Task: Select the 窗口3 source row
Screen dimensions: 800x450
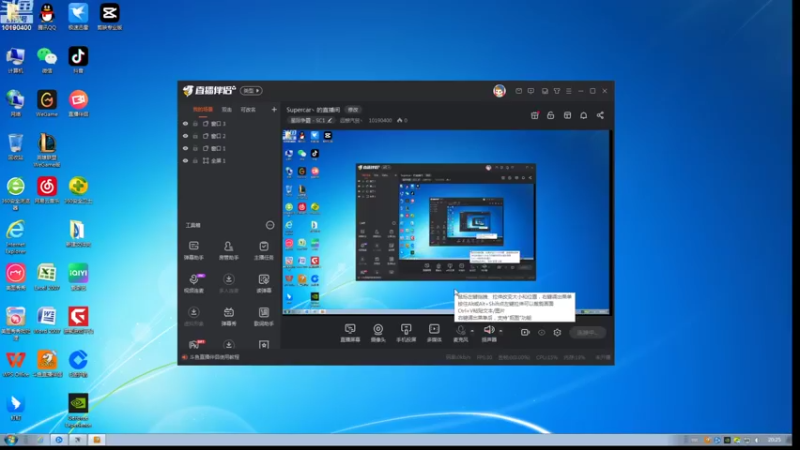Action: point(229,123)
